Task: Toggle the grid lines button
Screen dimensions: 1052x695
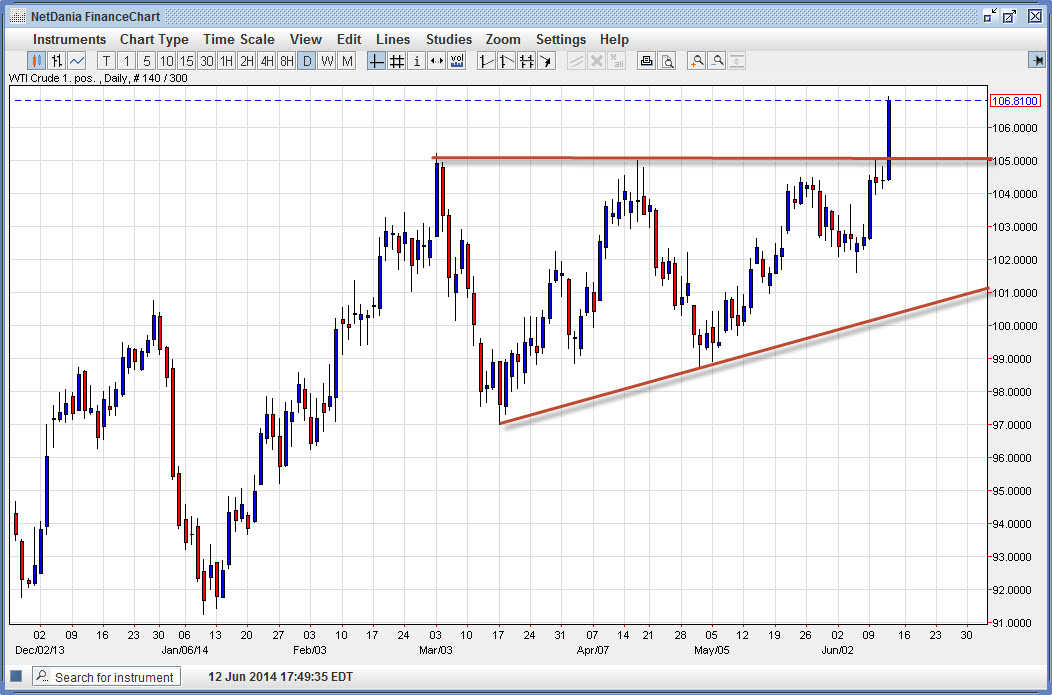Action: coord(396,61)
